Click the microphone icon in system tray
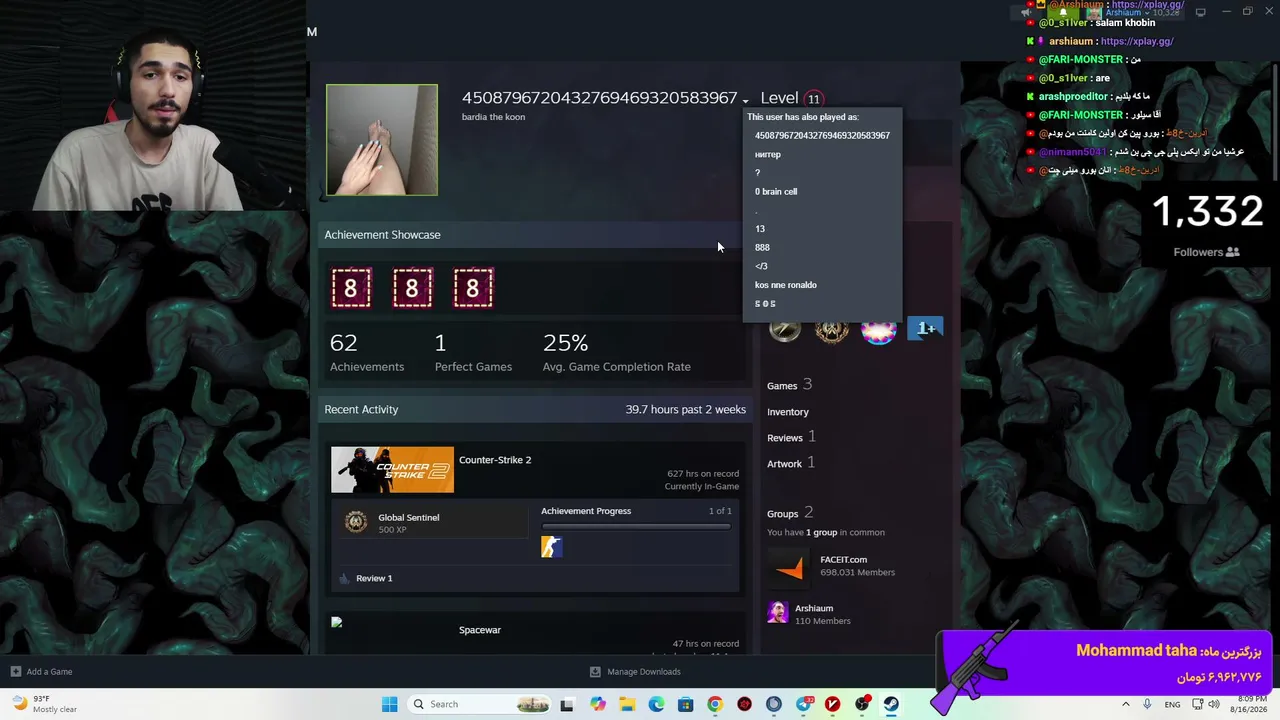The height and width of the screenshot is (720, 1280). (x=1147, y=704)
